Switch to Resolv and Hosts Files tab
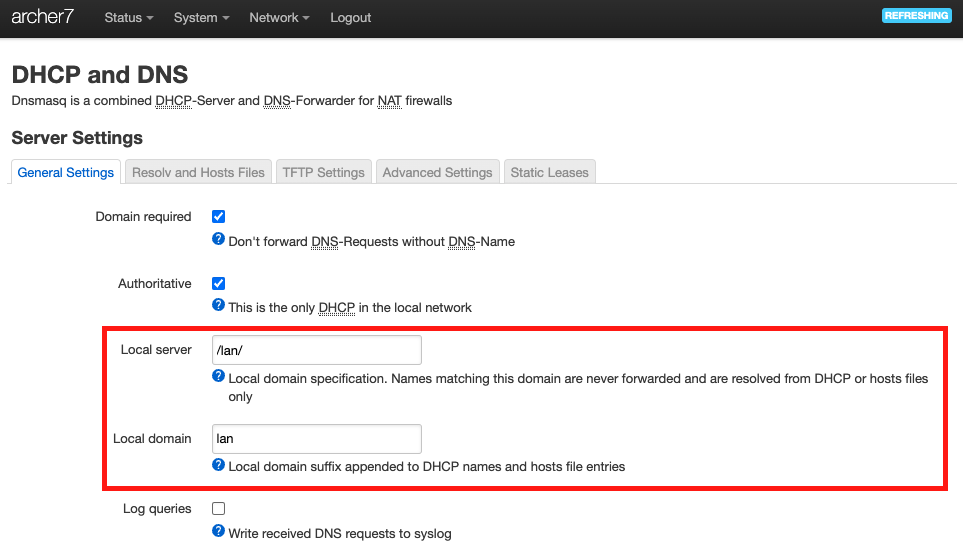The image size is (963, 550). pos(198,172)
